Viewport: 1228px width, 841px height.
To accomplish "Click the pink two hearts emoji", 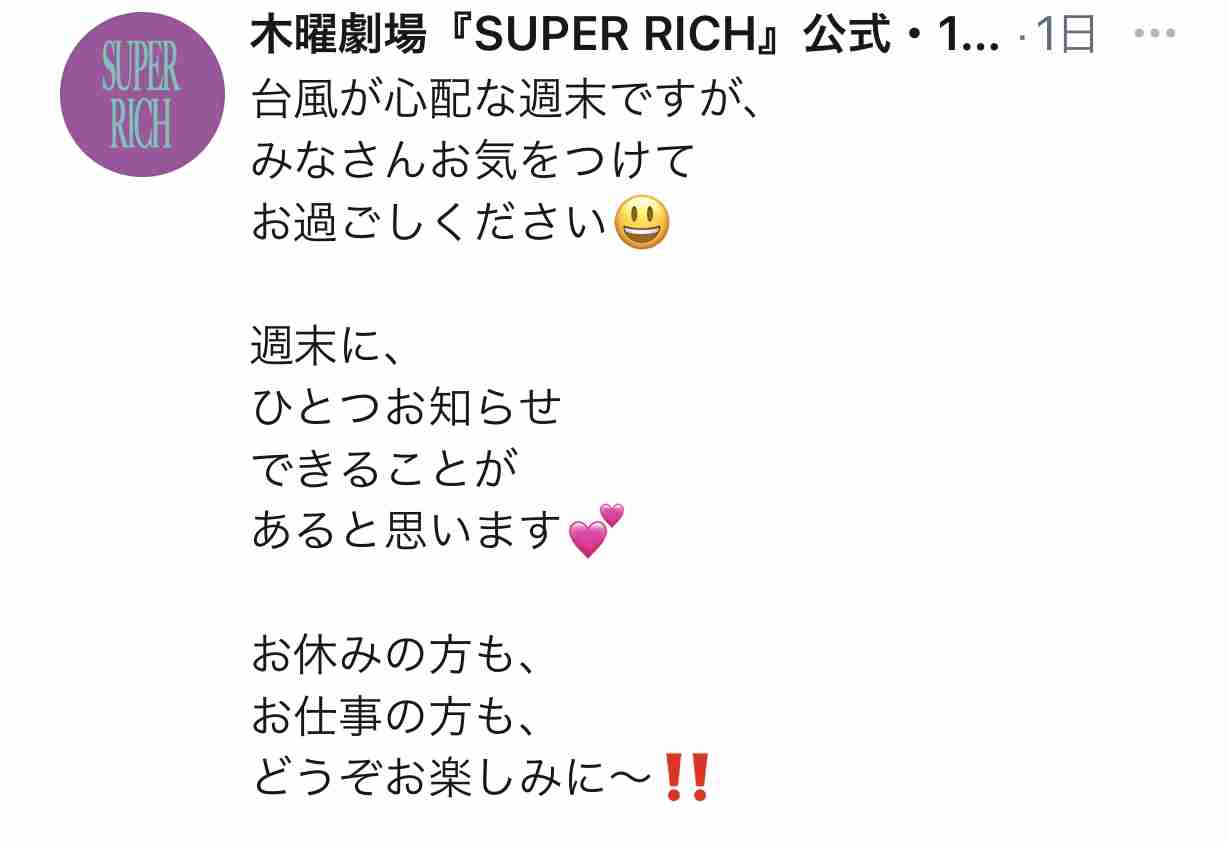I will 596,530.
